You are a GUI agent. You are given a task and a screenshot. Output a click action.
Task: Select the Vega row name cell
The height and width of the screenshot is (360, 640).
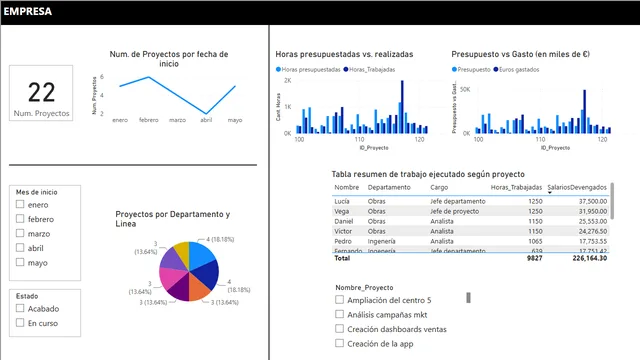[x=342, y=211]
